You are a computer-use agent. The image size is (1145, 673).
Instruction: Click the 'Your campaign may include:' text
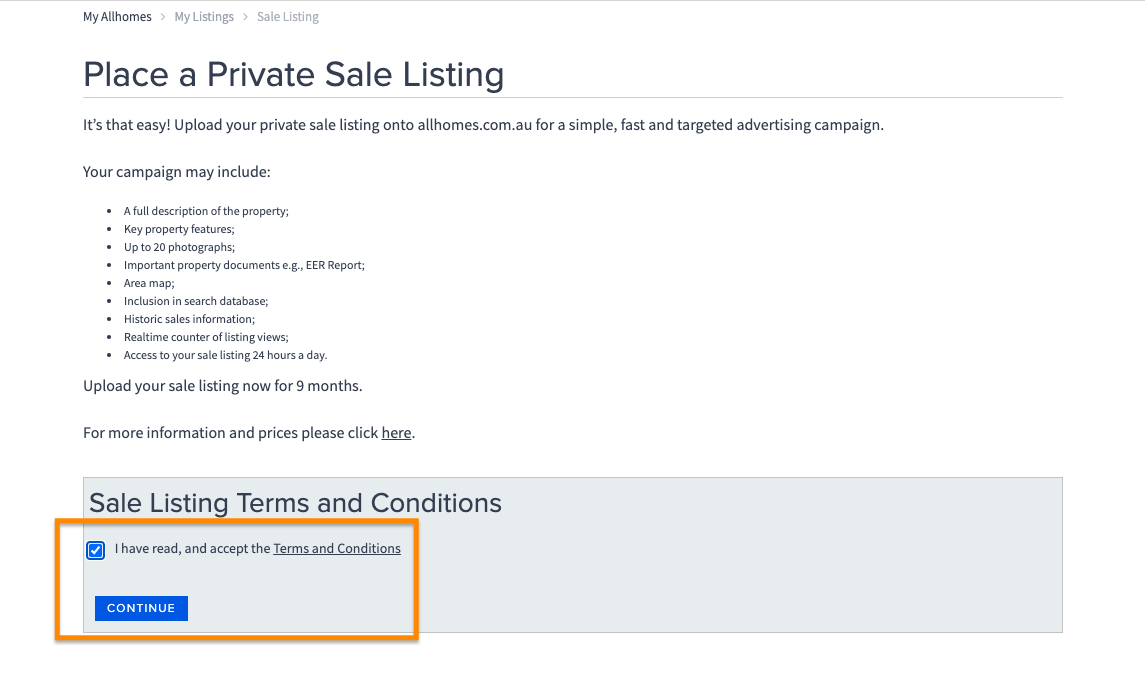click(177, 172)
